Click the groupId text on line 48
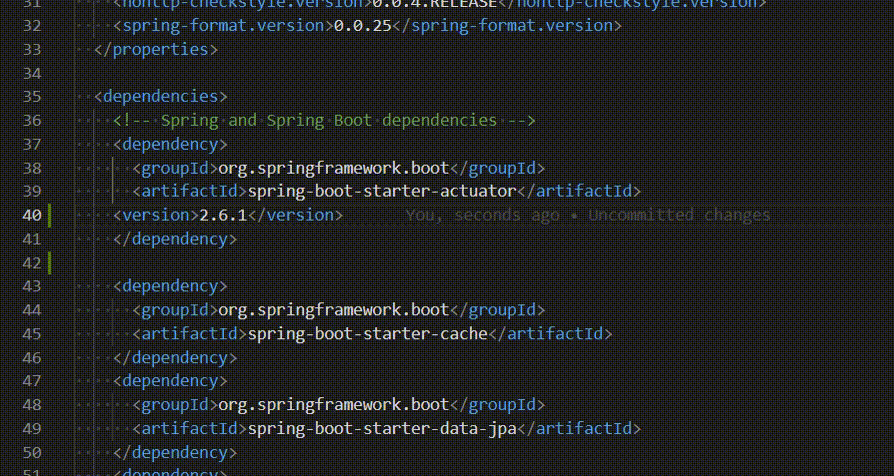 (x=174, y=404)
